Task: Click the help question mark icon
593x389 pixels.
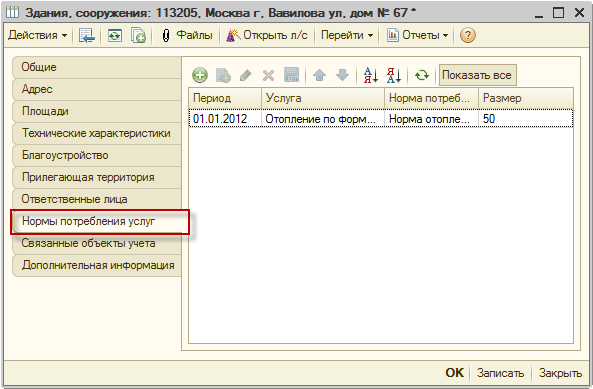Action: pyautogui.click(x=467, y=35)
